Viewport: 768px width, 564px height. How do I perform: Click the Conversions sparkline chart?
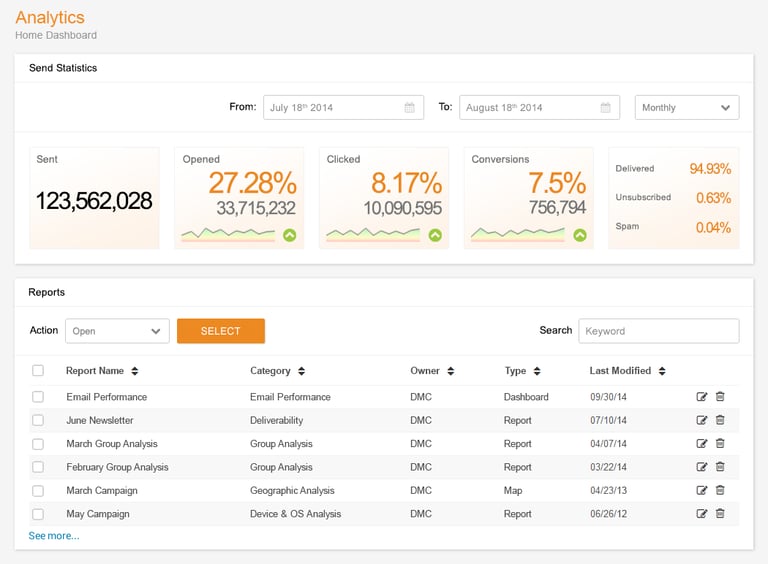tap(518, 235)
